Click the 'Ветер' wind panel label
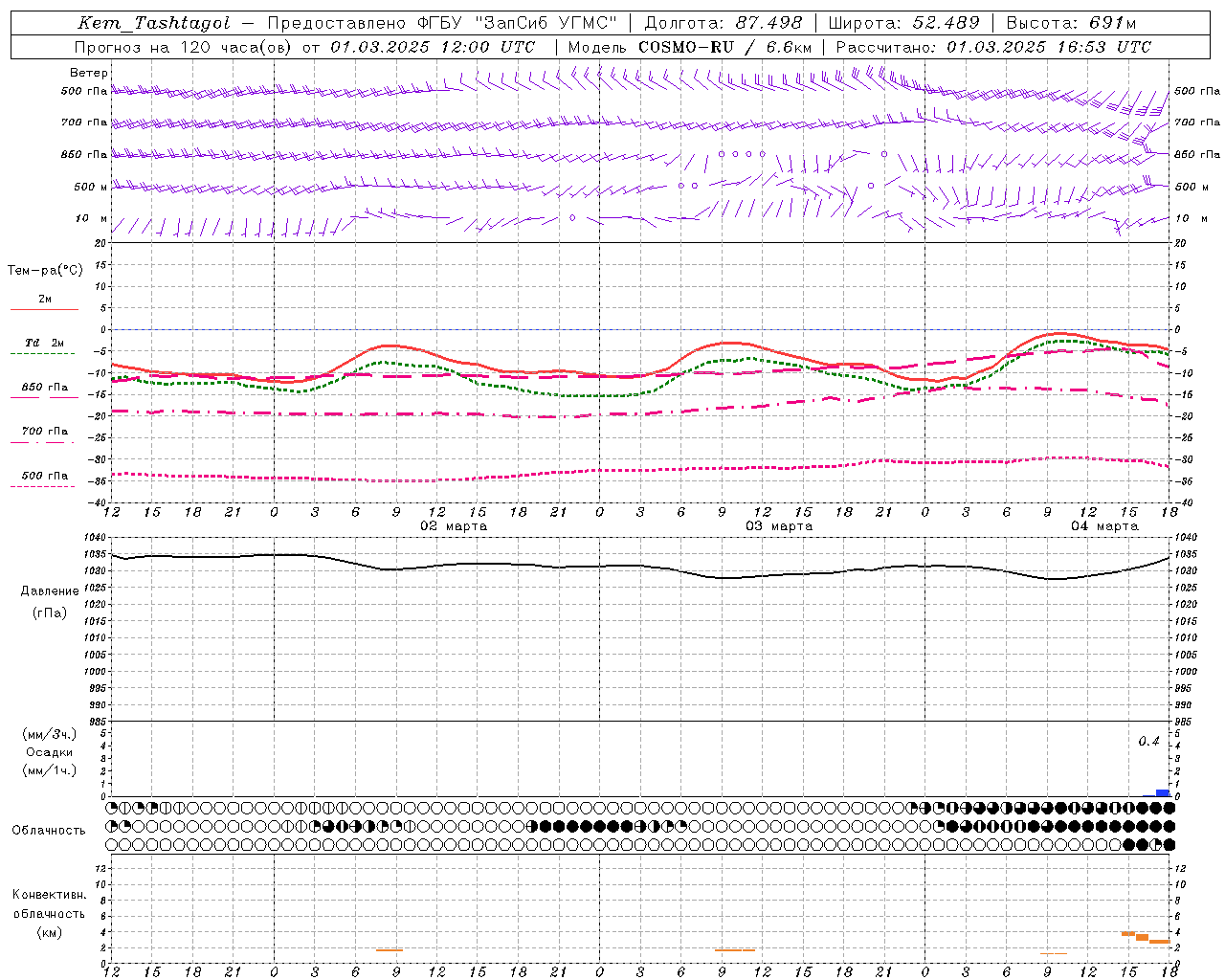The height and width of the screenshot is (980, 1225). [89, 73]
